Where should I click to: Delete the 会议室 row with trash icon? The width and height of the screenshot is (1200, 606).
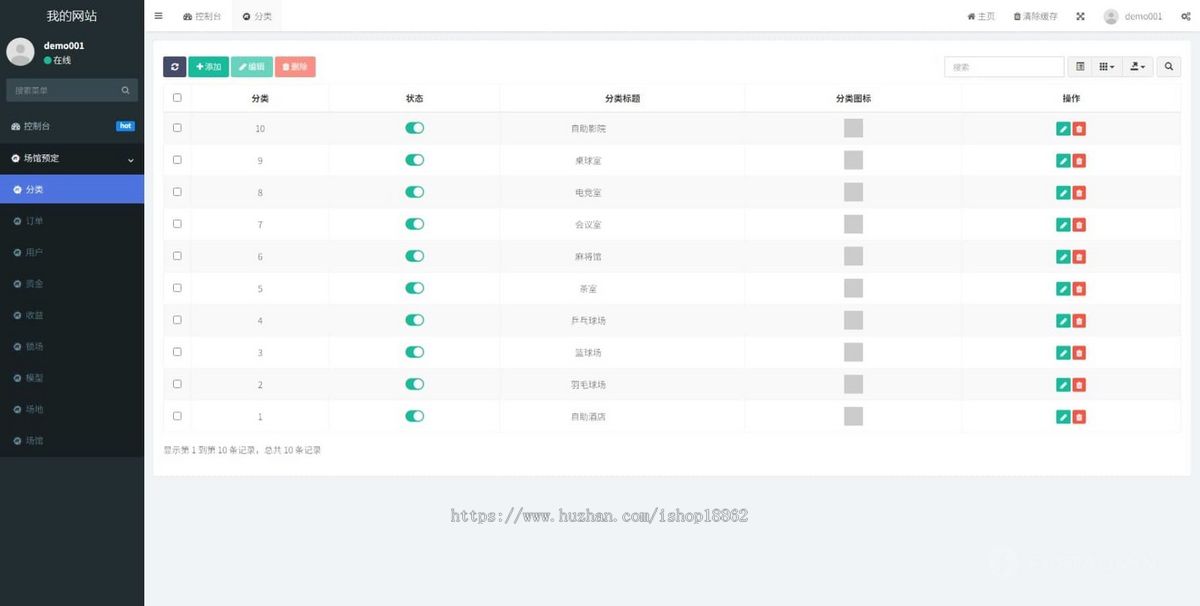1079,225
